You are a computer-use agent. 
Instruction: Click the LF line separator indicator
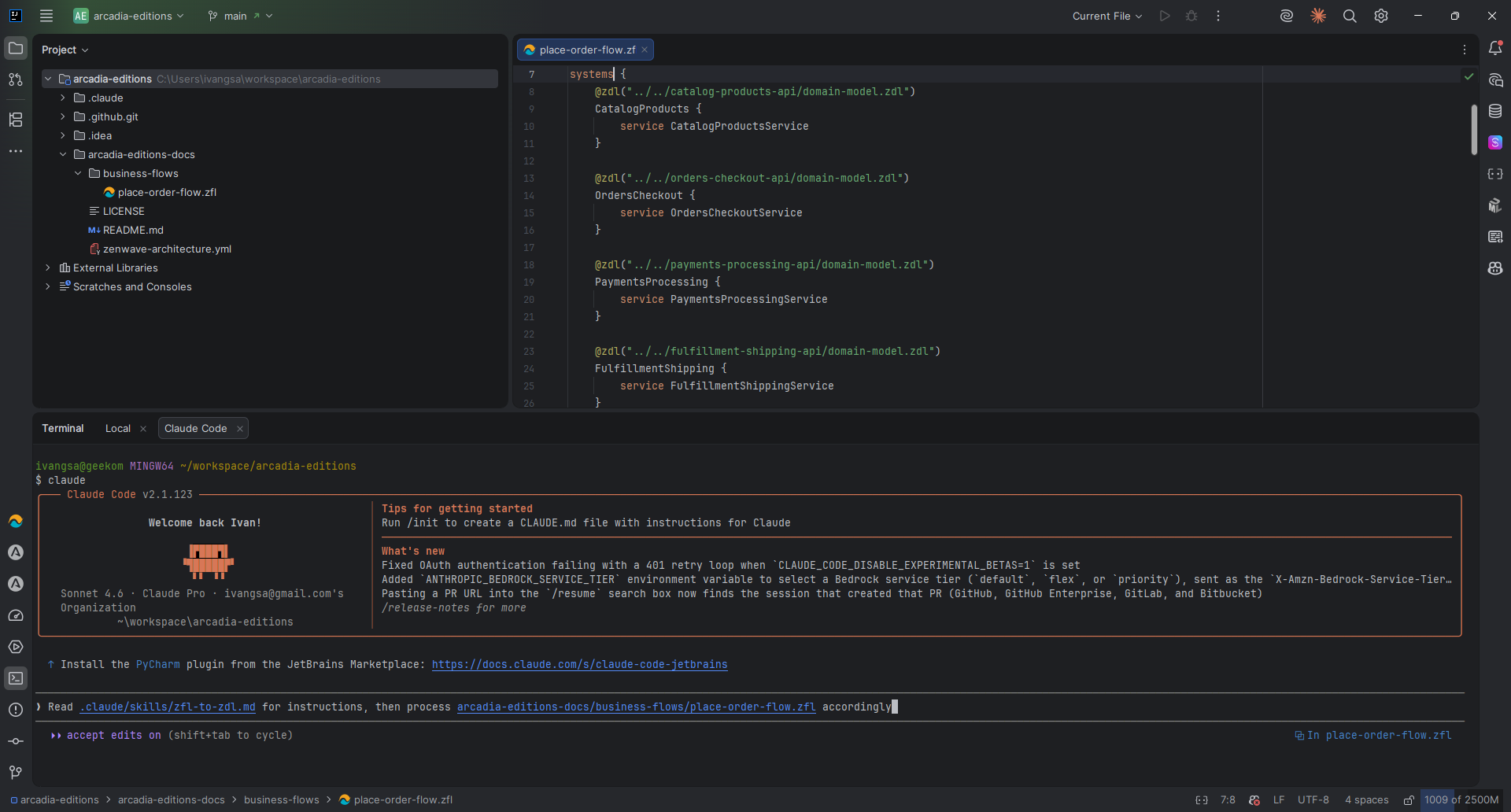1279,799
